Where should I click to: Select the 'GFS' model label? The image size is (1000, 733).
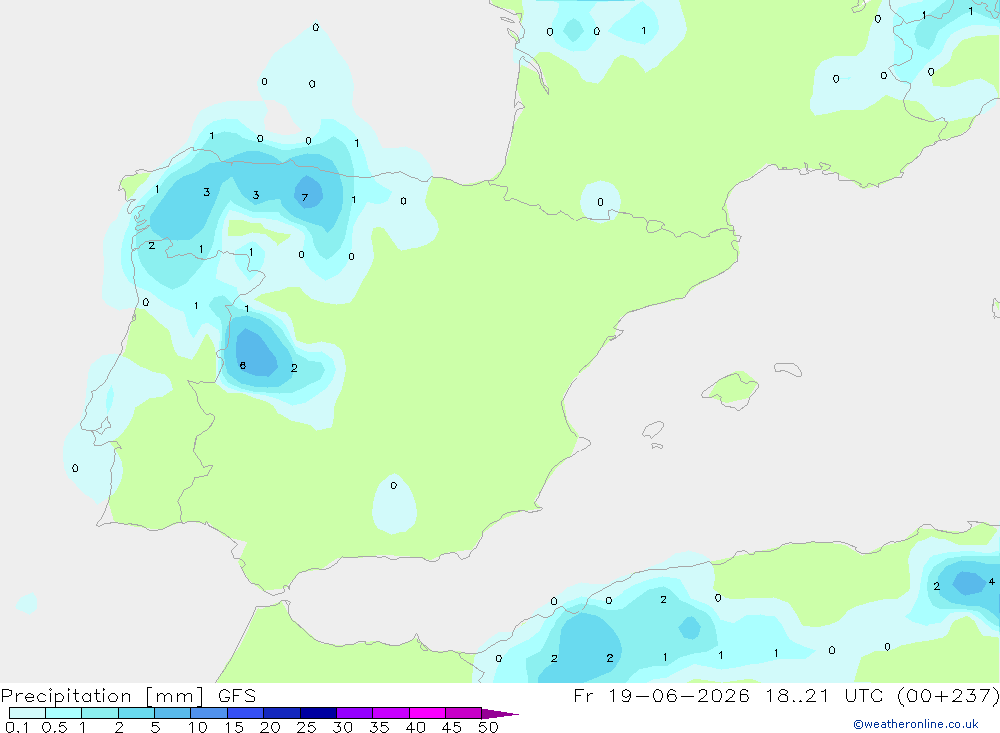pyautogui.click(x=237, y=695)
